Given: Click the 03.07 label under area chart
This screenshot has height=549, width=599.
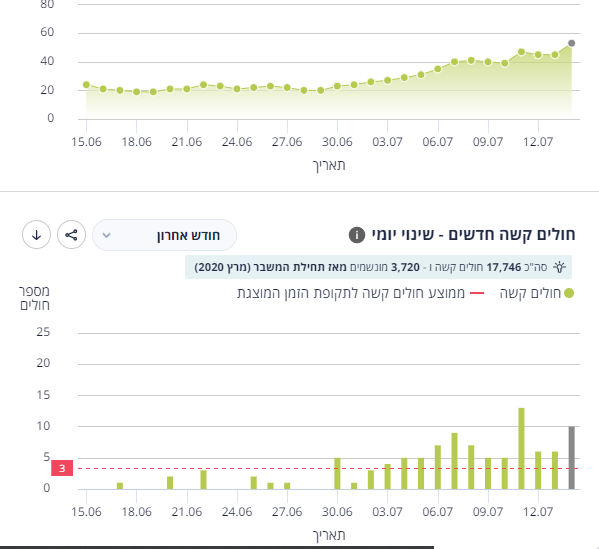Looking at the screenshot, I should pos(387,142).
